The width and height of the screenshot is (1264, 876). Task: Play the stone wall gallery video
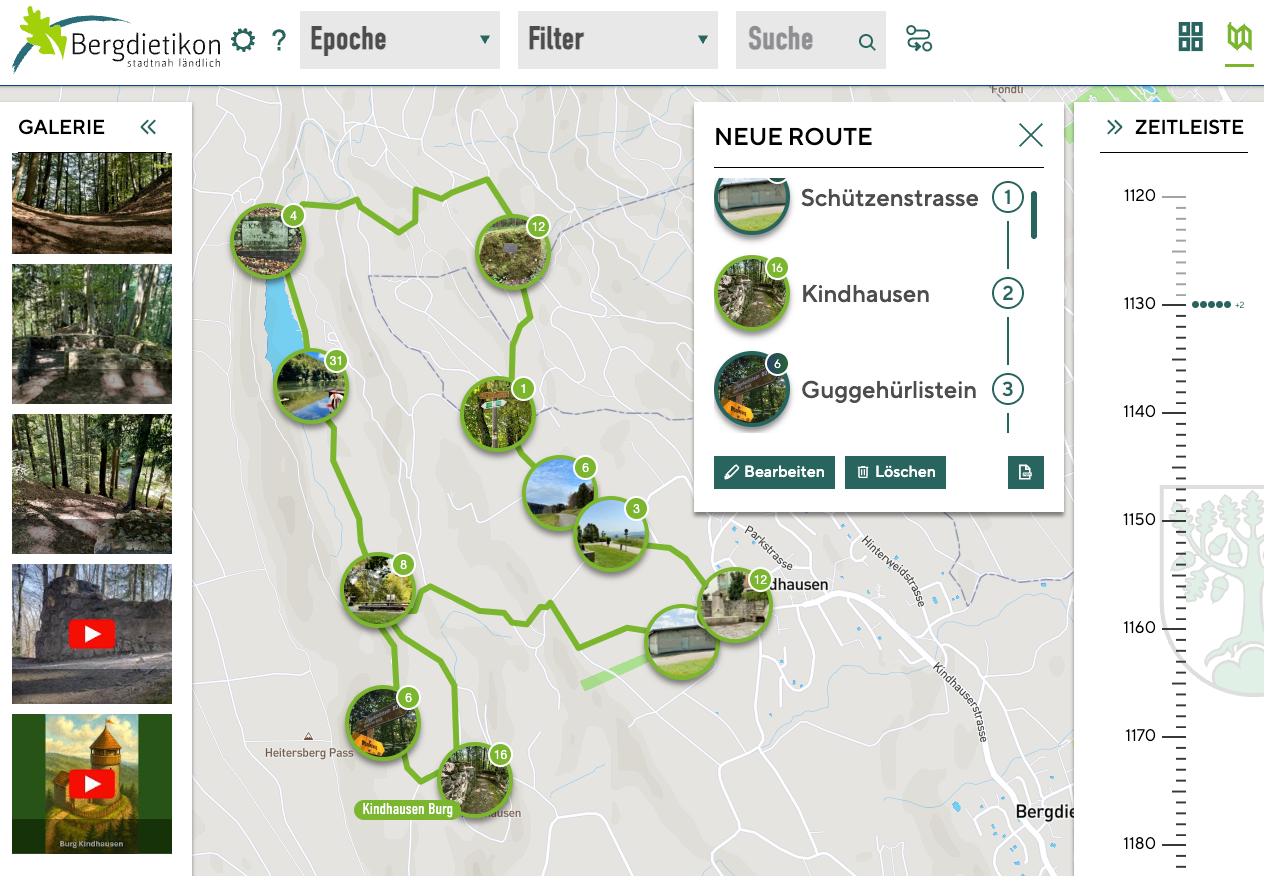pyautogui.click(x=92, y=634)
